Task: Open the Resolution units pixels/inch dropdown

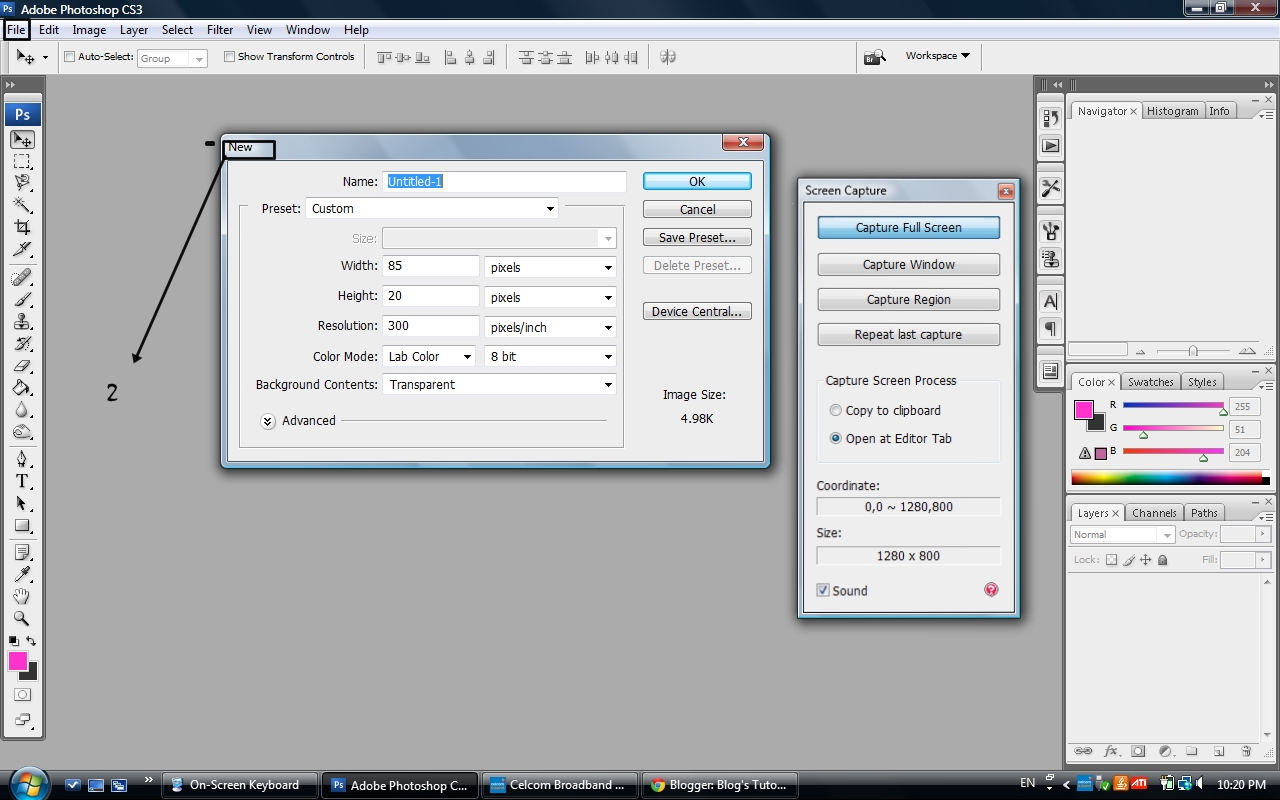Action: pyautogui.click(x=550, y=327)
